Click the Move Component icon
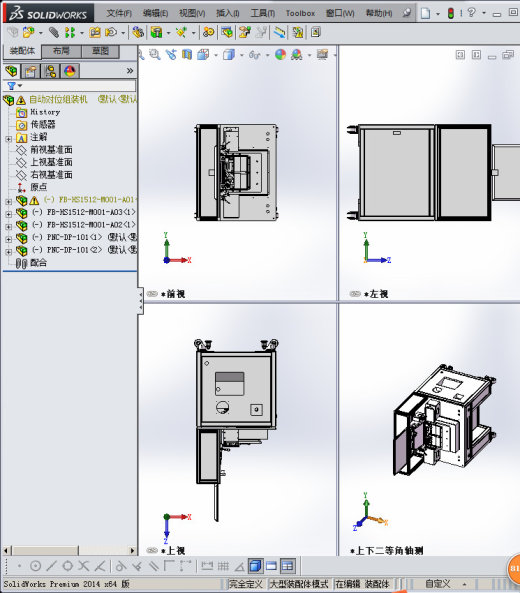Image resolution: width=520 pixels, height=593 pixels. pos(111,33)
